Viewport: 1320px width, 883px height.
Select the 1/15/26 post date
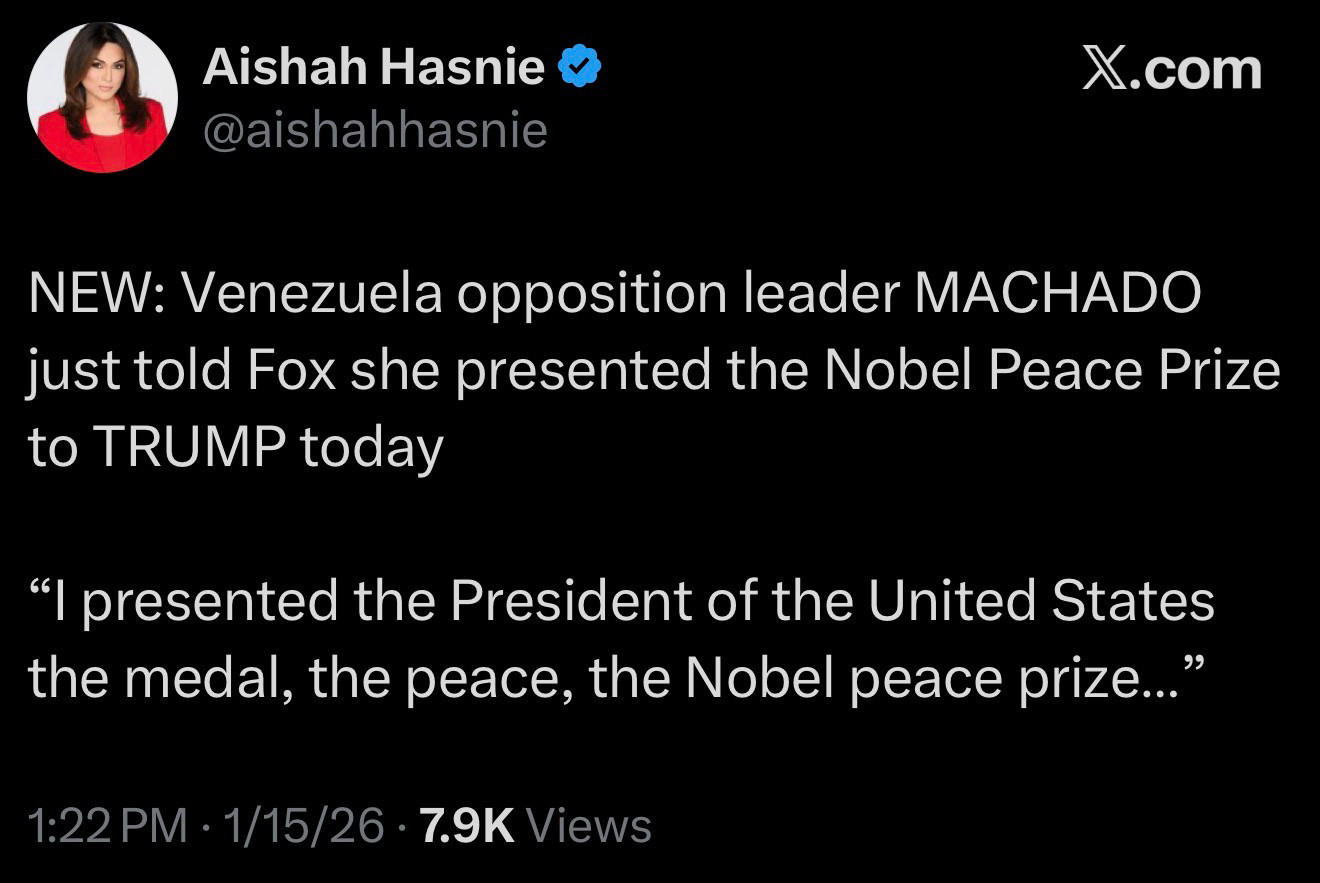[x=304, y=826]
